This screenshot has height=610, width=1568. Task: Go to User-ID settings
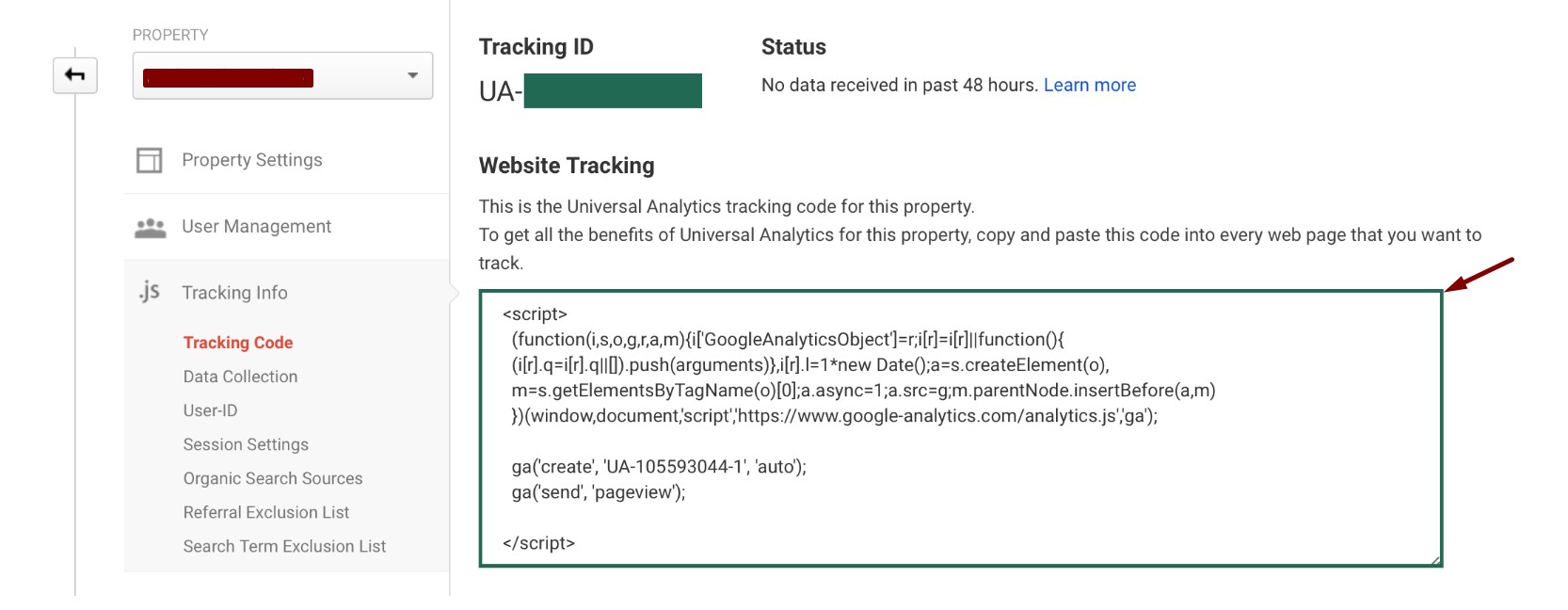click(211, 410)
